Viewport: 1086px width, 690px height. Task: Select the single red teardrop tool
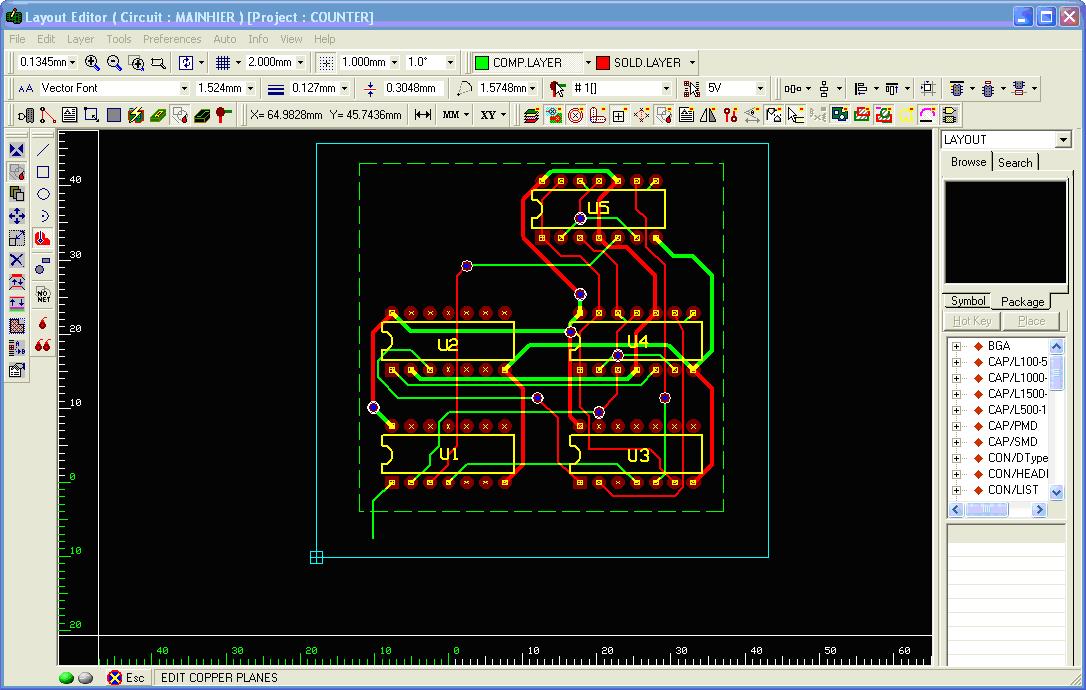coord(43,323)
